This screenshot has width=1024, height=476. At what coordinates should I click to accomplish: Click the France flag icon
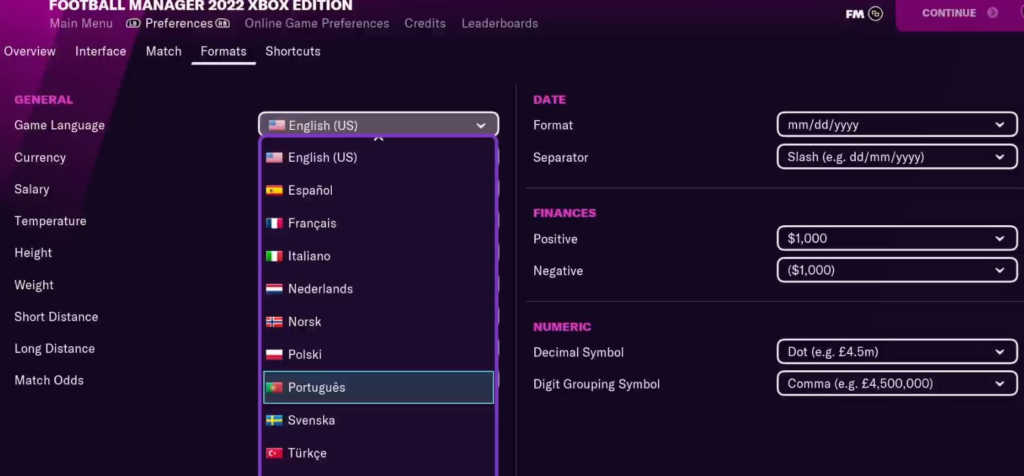pos(274,223)
